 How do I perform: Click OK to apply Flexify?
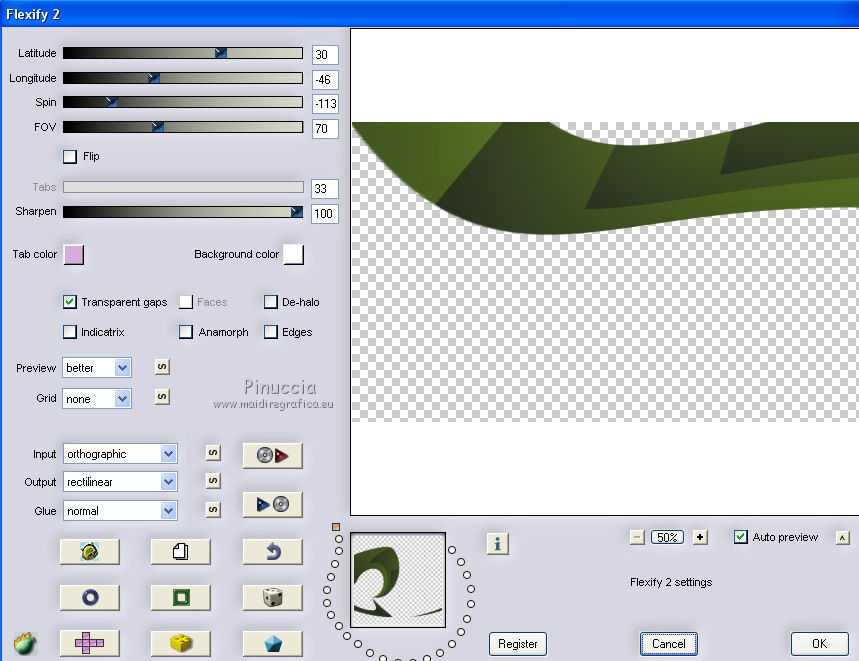tap(820, 644)
